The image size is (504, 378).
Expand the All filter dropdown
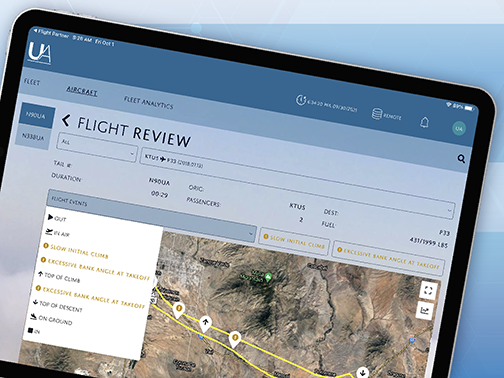point(97,148)
